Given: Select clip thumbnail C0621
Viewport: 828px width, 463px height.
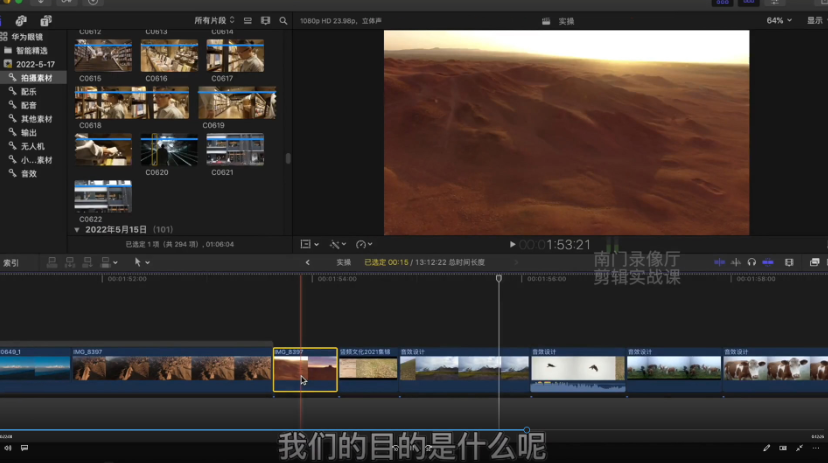Looking at the screenshot, I should point(235,149).
